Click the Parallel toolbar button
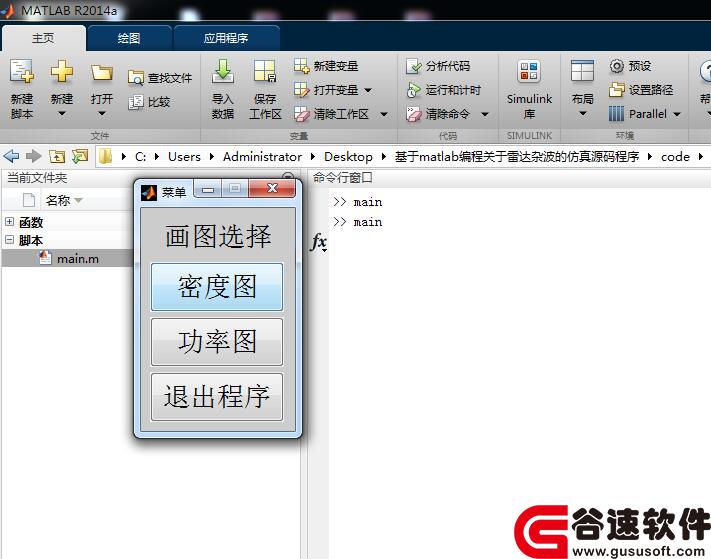 pos(638,114)
